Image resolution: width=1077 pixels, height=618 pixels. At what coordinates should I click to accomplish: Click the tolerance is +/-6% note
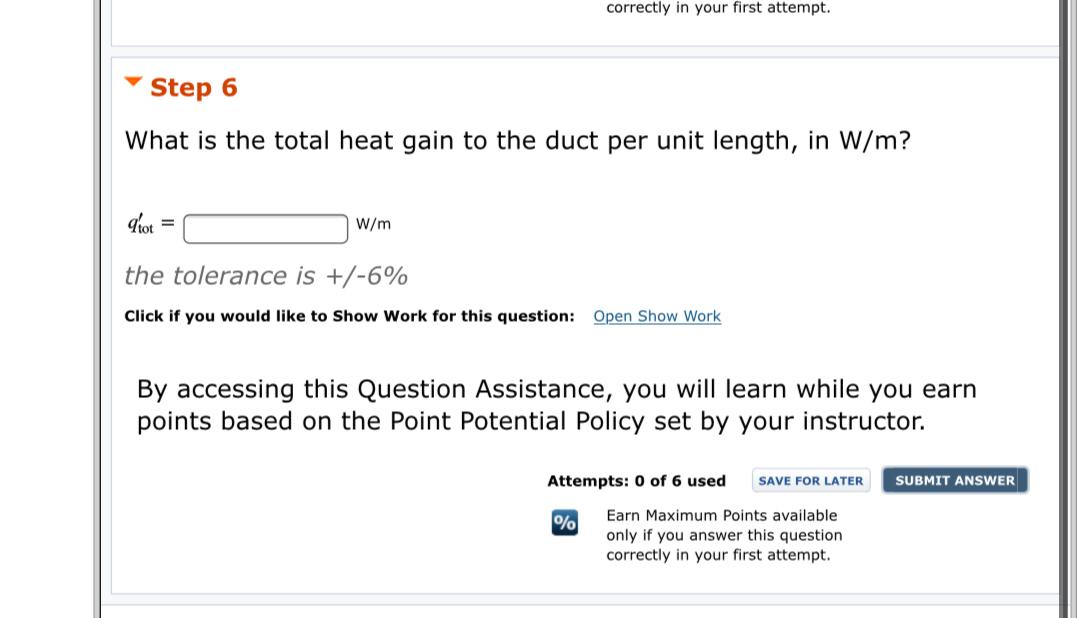coord(266,275)
